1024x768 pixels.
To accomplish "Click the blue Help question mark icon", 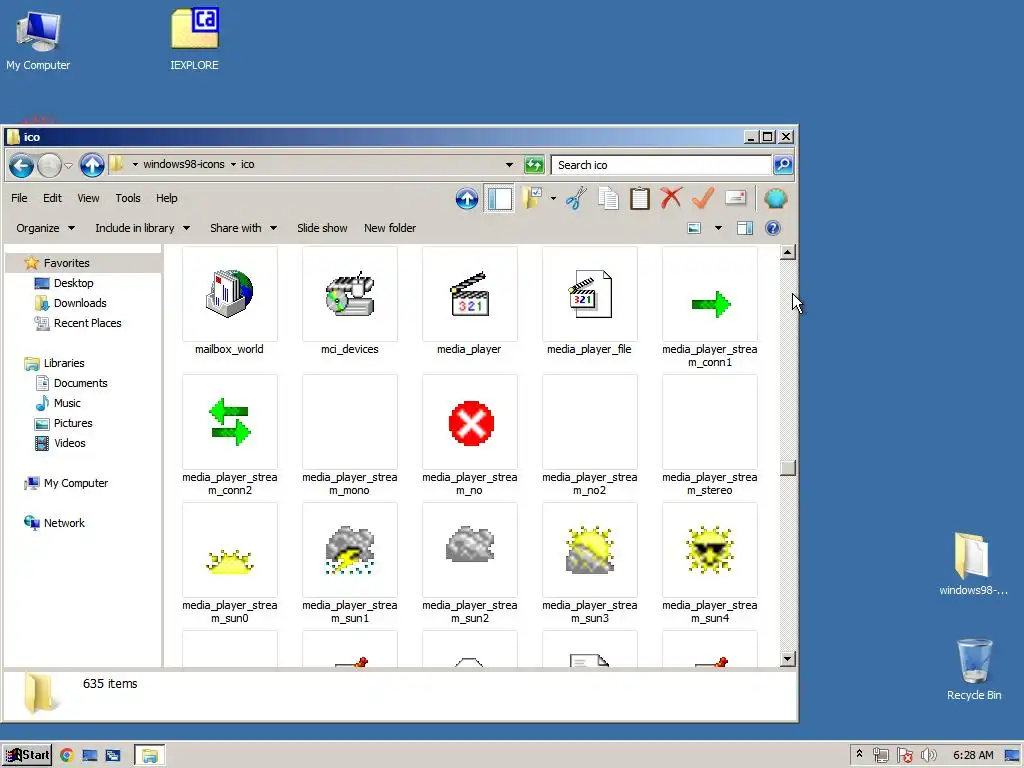I will click(x=773, y=228).
